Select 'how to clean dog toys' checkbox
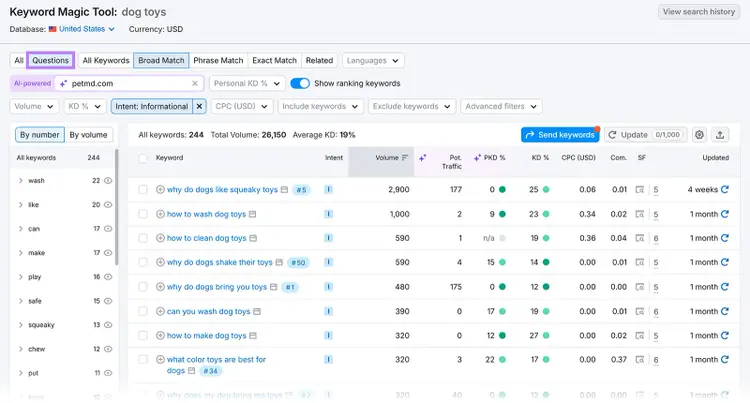The height and width of the screenshot is (403, 750). click(143, 238)
